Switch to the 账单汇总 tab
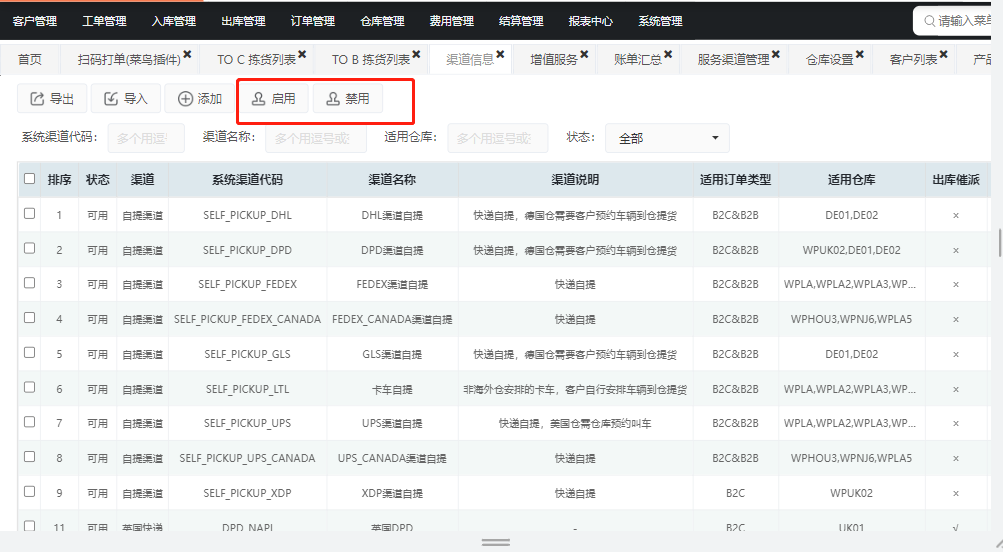1003x552 pixels. point(638,59)
